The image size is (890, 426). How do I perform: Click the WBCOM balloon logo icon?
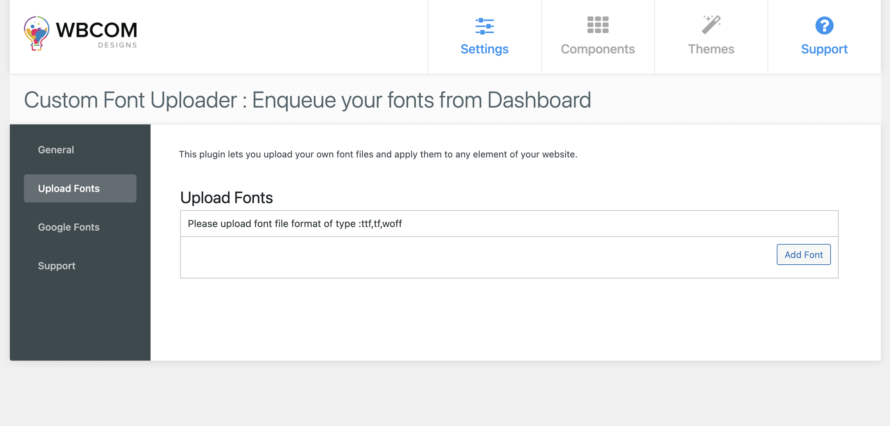click(x=38, y=32)
